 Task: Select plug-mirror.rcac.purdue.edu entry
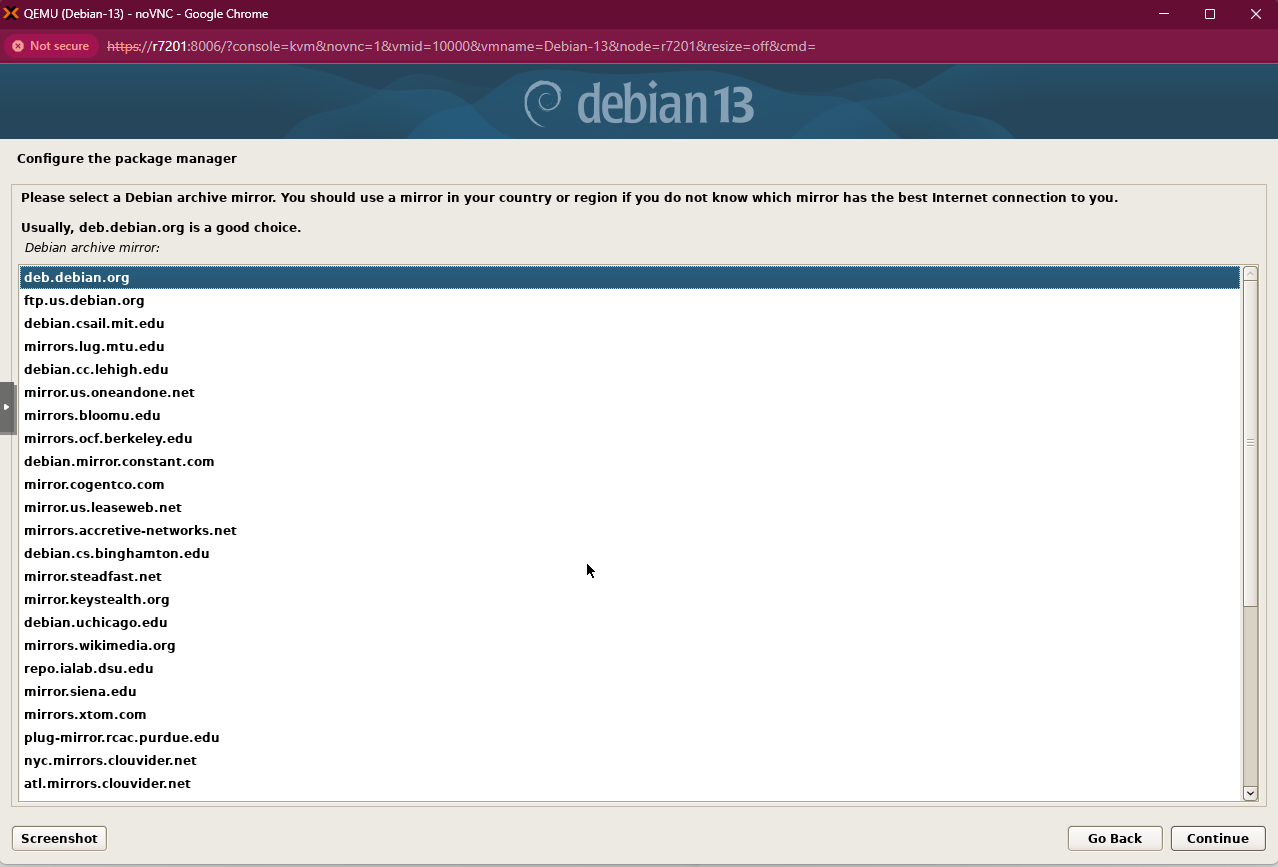(121, 737)
